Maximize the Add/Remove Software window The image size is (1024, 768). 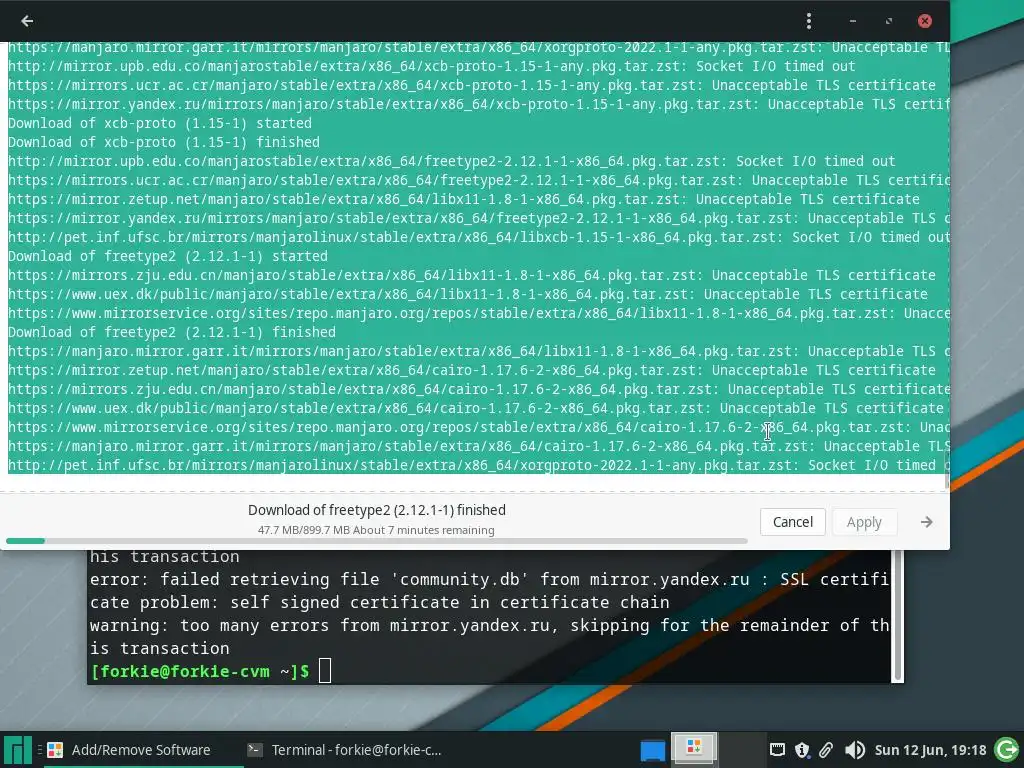[x=889, y=21]
